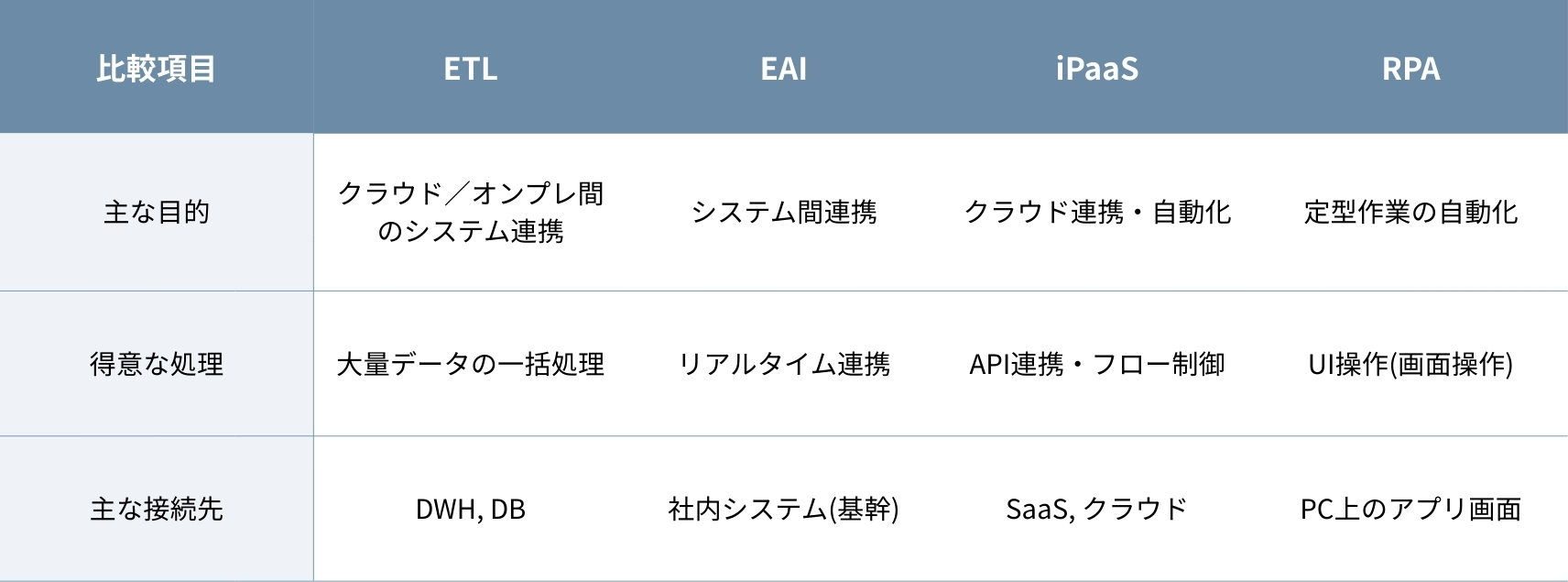The width and height of the screenshot is (1568, 582).
Task: Click the リアルタイム連携 cell
Action: tap(784, 365)
